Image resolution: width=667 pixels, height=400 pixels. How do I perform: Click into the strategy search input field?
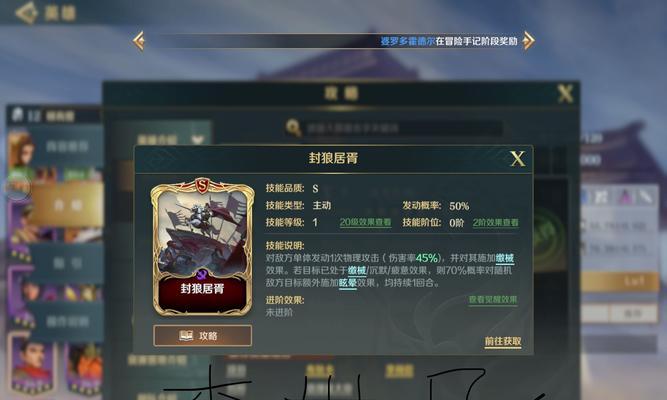click(403, 128)
